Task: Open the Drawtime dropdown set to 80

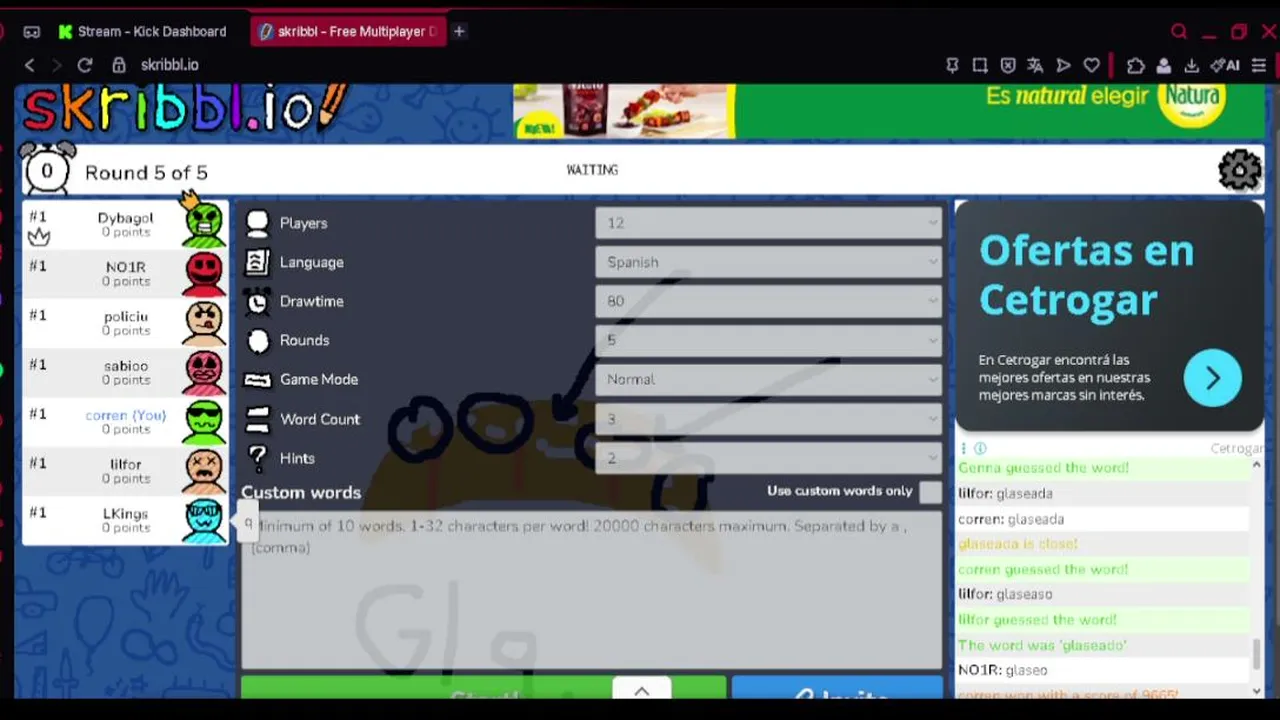Action: click(768, 301)
